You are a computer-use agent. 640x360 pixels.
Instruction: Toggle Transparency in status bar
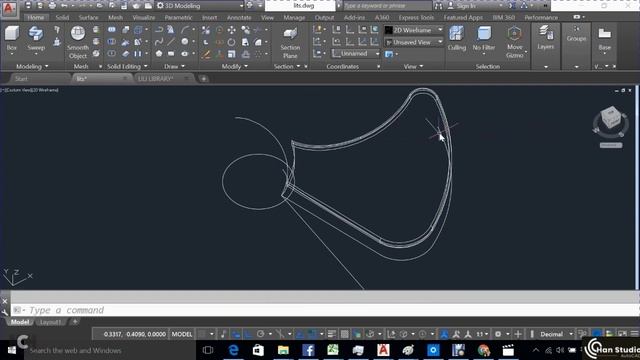344,334
